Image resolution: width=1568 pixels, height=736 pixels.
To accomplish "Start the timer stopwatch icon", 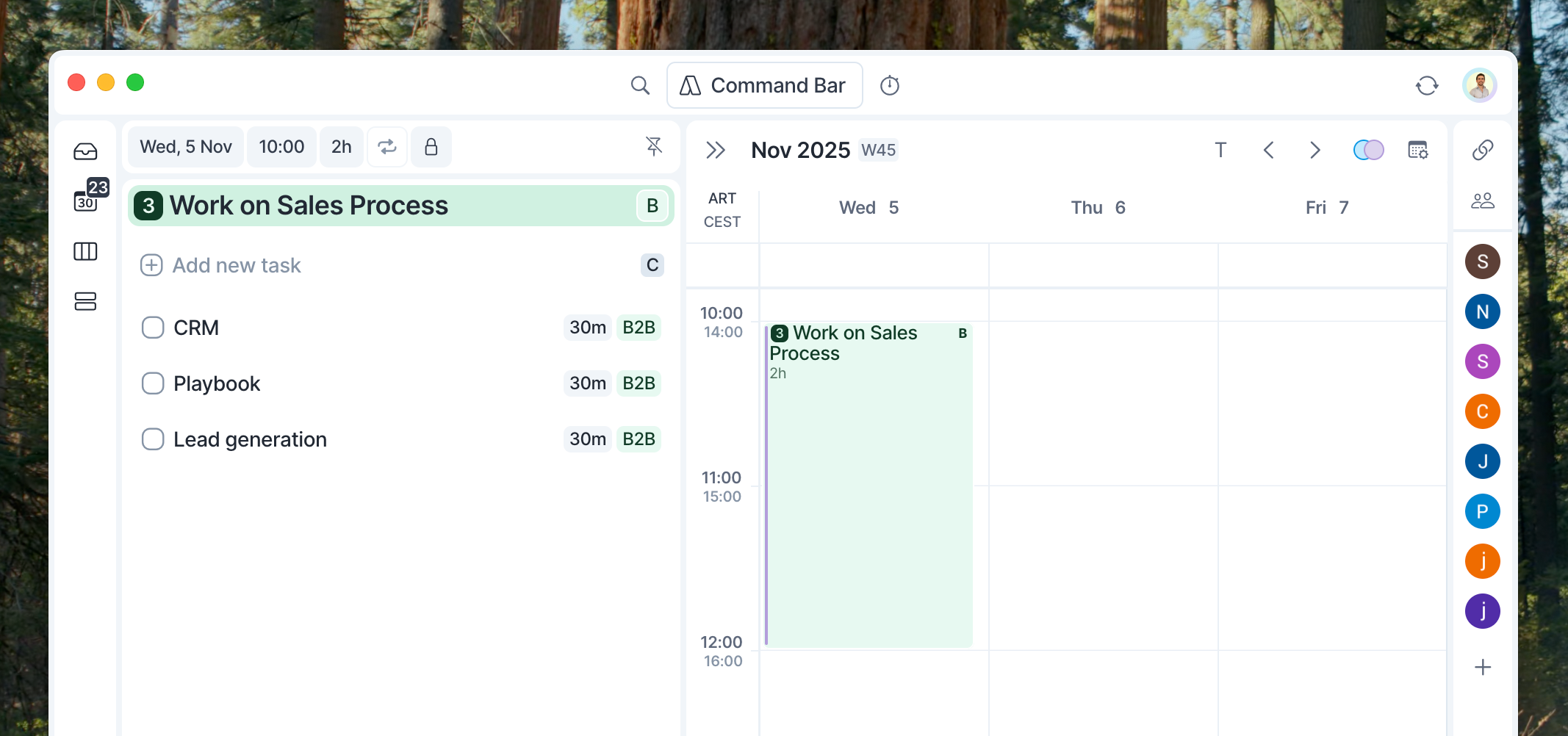I will click(890, 85).
